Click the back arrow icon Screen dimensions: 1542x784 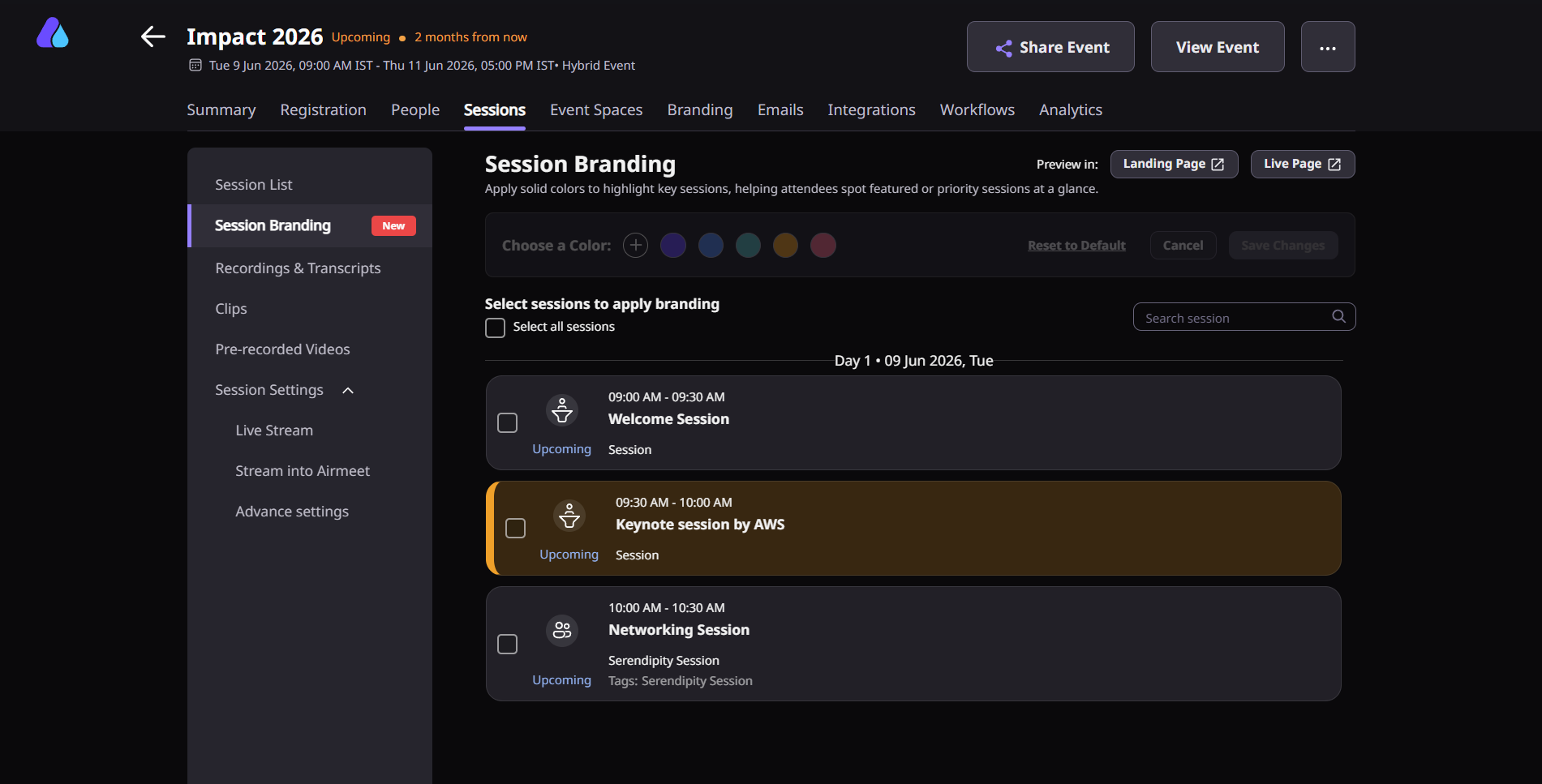(x=152, y=36)
